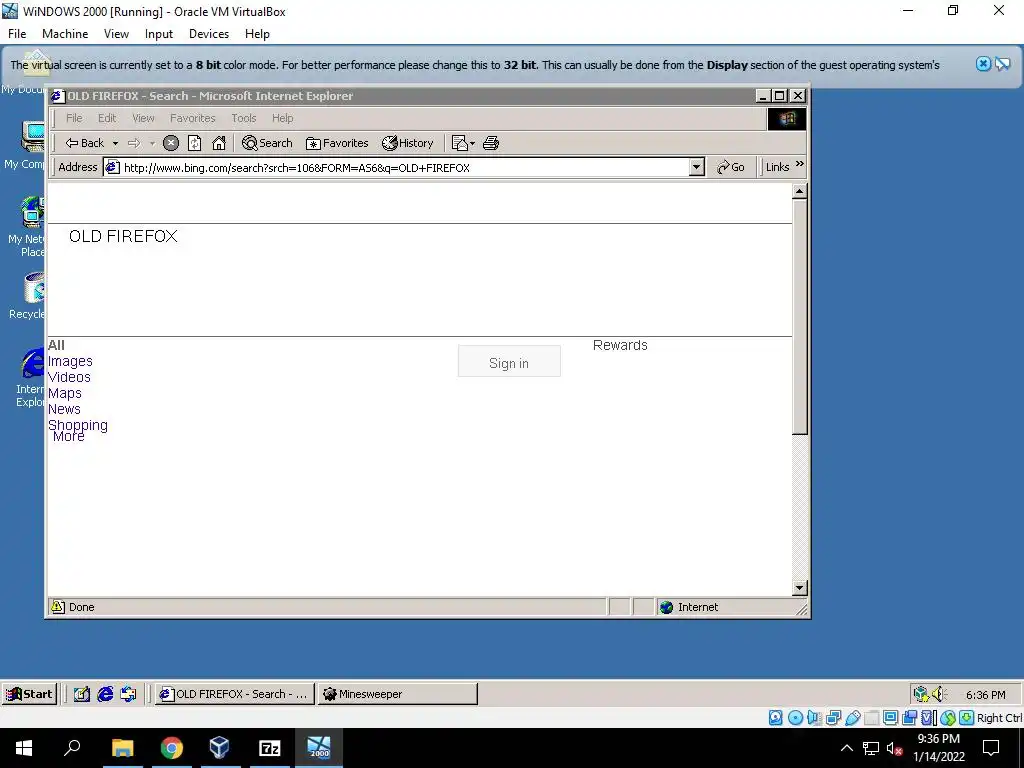Open 7-Zip from the host taskbar
The height and width of the screenshot is (768, 1024).
coord(270,748)
